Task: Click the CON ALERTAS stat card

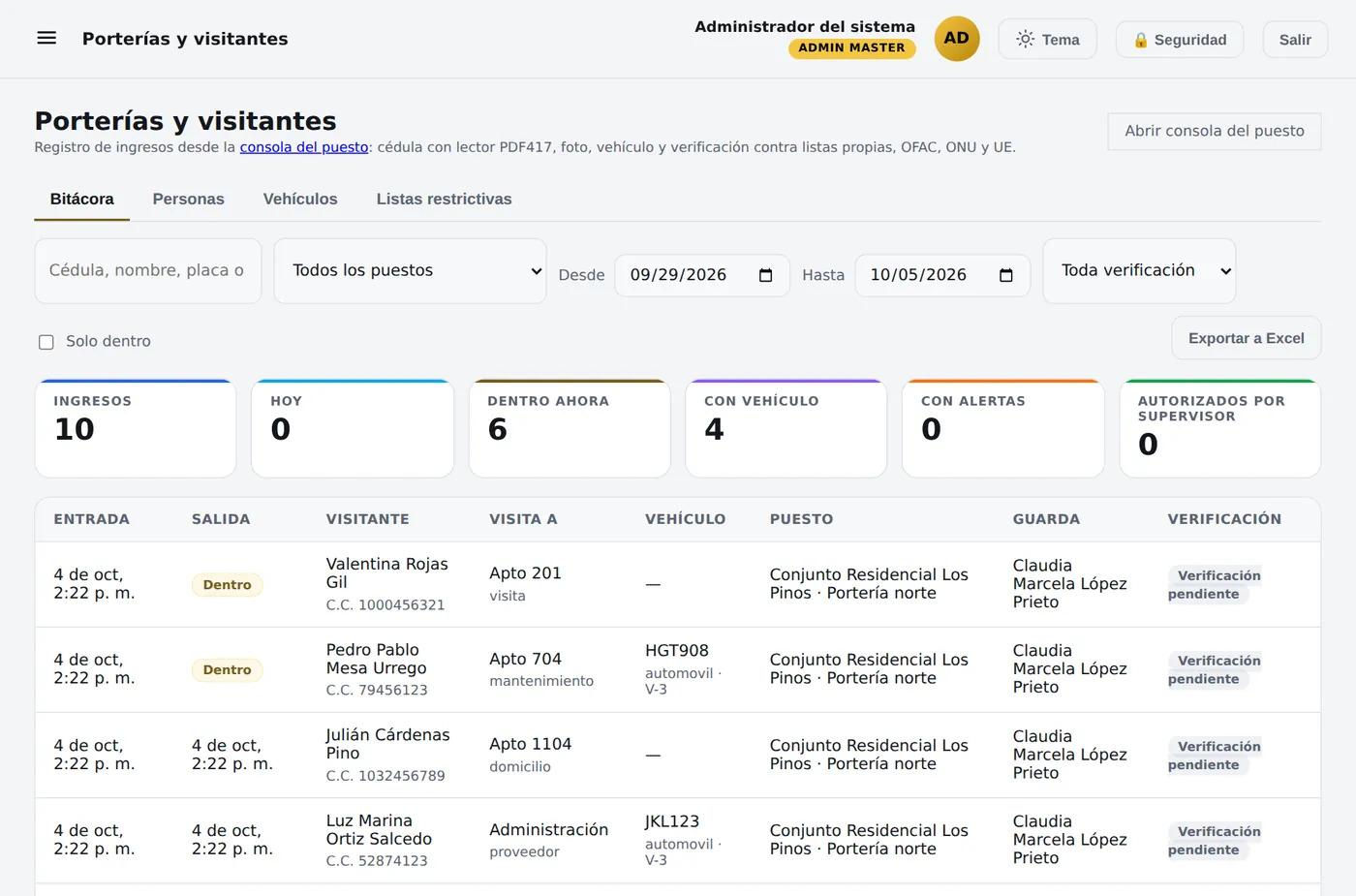Action: tap(1002, 428)
